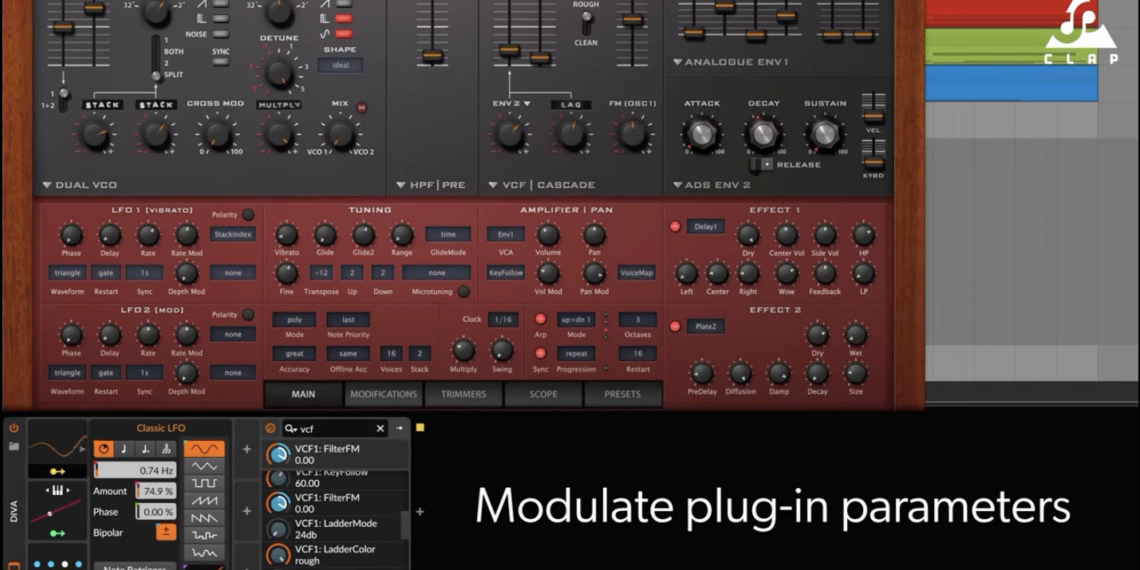Open the StackIndex dropdown in LFO 1
Image resolution: width=1140 pixels, height=570 pixels.
pyautogui.click(x=233, y=234)
